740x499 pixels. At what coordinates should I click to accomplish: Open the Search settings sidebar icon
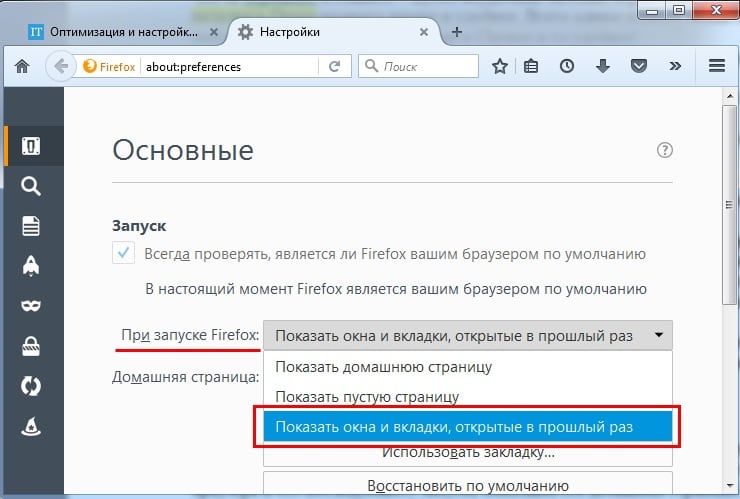pos(31,186)
